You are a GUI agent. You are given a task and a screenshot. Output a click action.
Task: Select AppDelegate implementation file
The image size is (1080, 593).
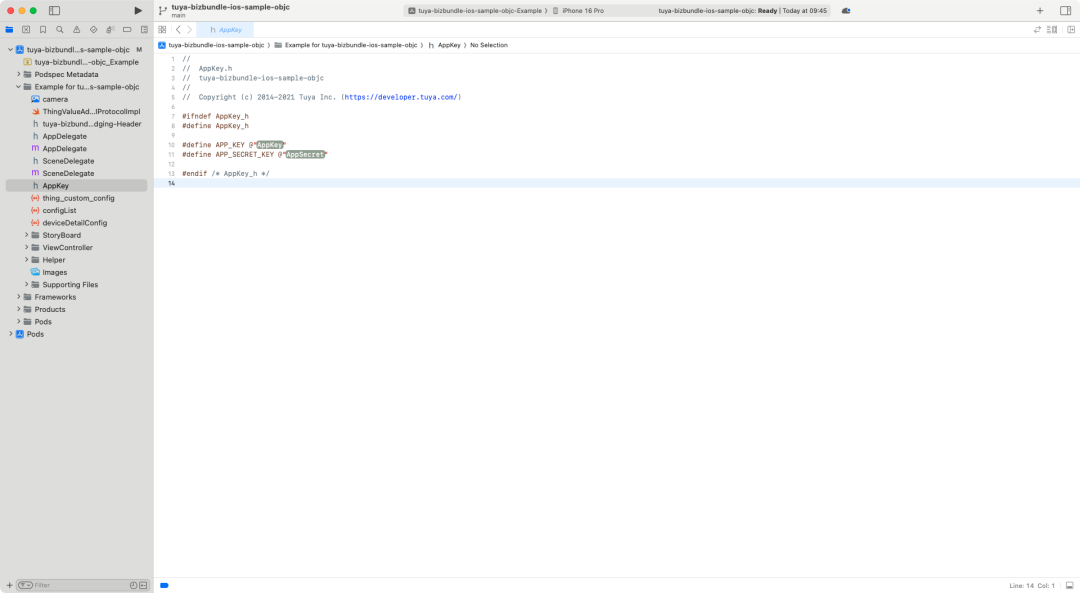click(59, 149)
